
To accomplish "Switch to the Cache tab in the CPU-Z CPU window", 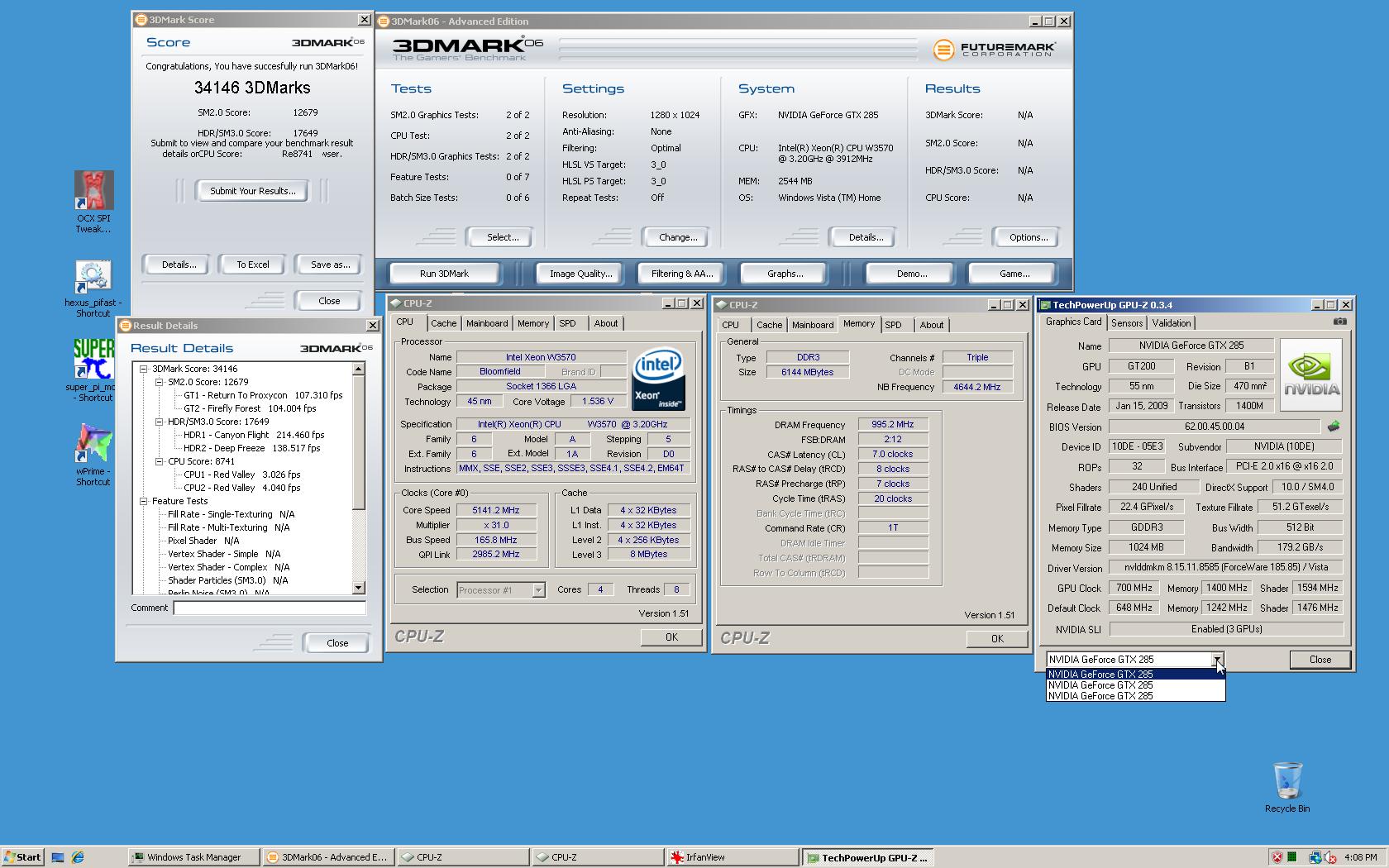I will [443, 323].
